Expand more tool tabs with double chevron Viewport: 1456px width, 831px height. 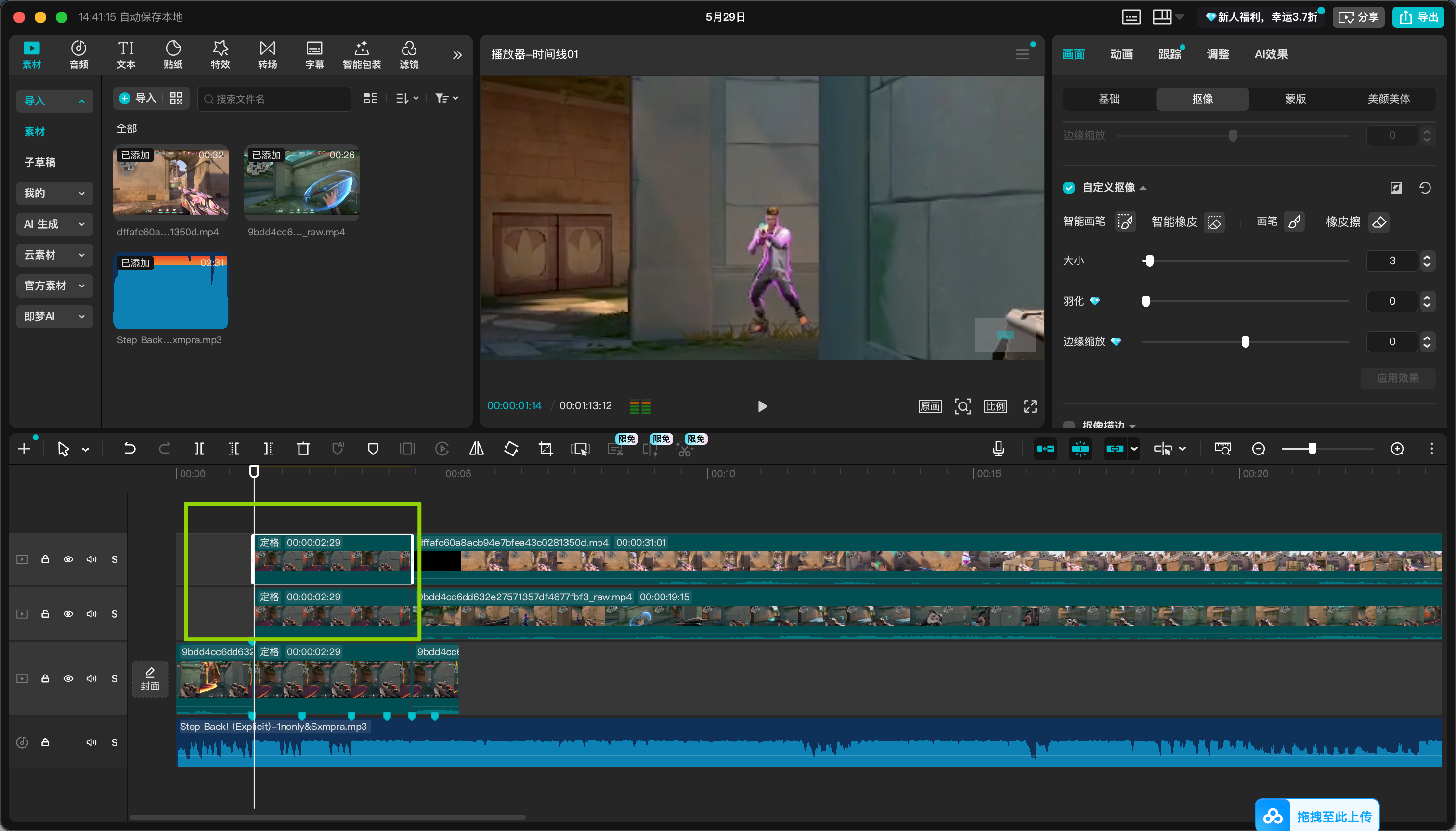456,55
